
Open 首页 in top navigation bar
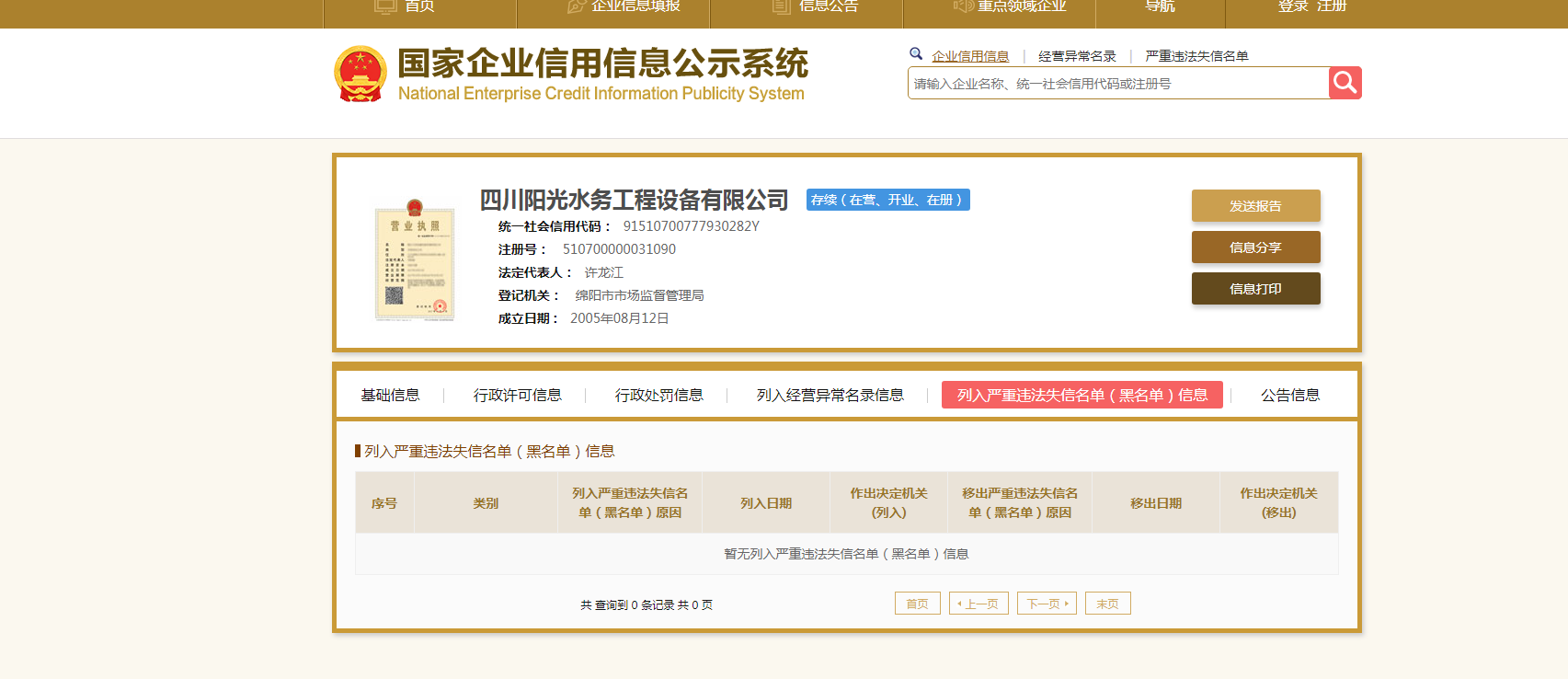pyautogui.click(x=419, y=6)
